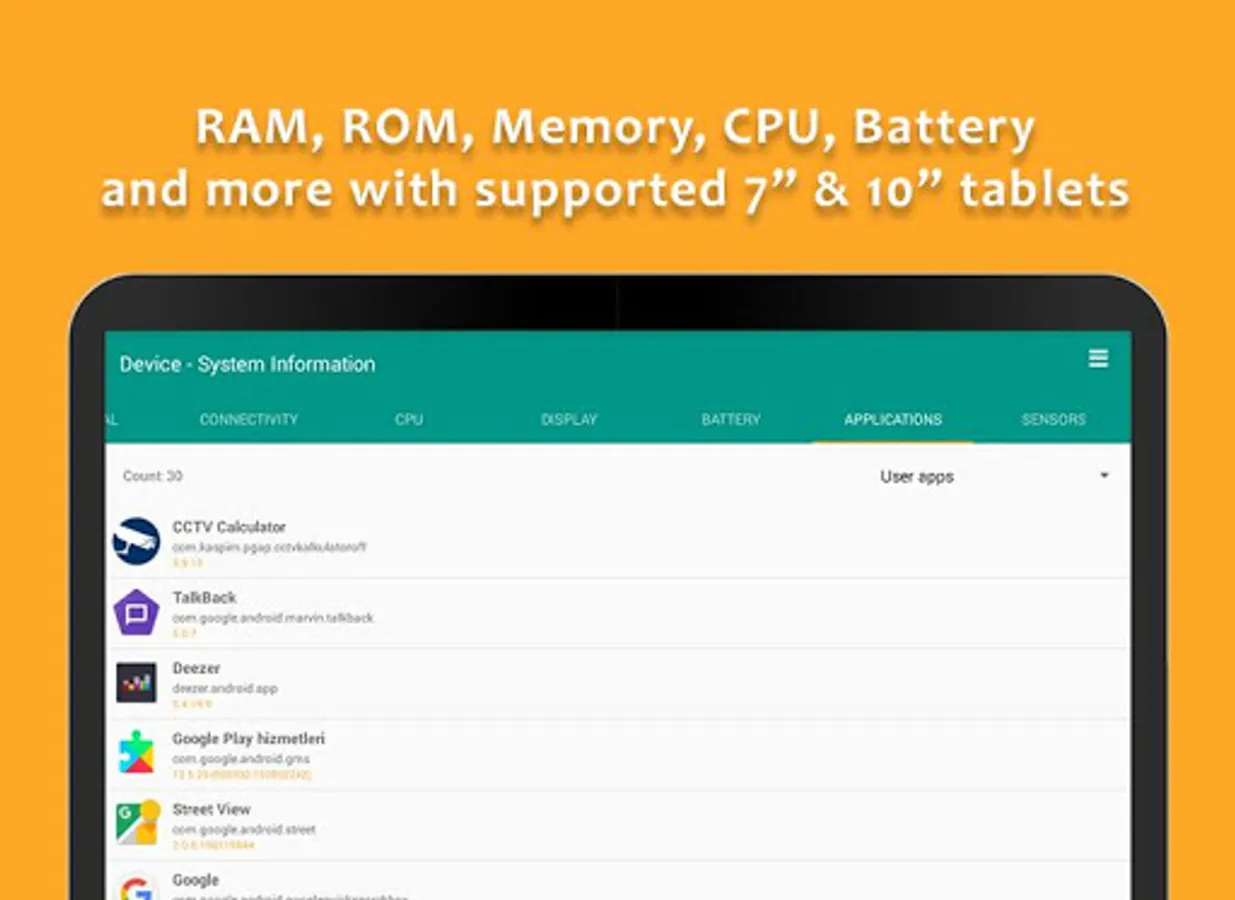Click the Google Play hizmetleri icon
Screen dimensions: 1235x900
(136, 753)
